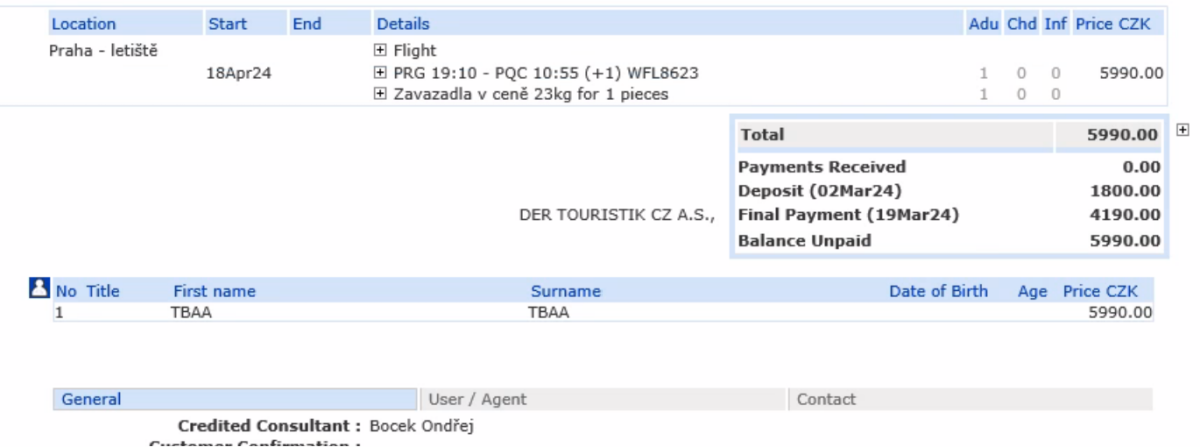Click the Location column header
Screen dimensions: 1200x447
point(83,24)
